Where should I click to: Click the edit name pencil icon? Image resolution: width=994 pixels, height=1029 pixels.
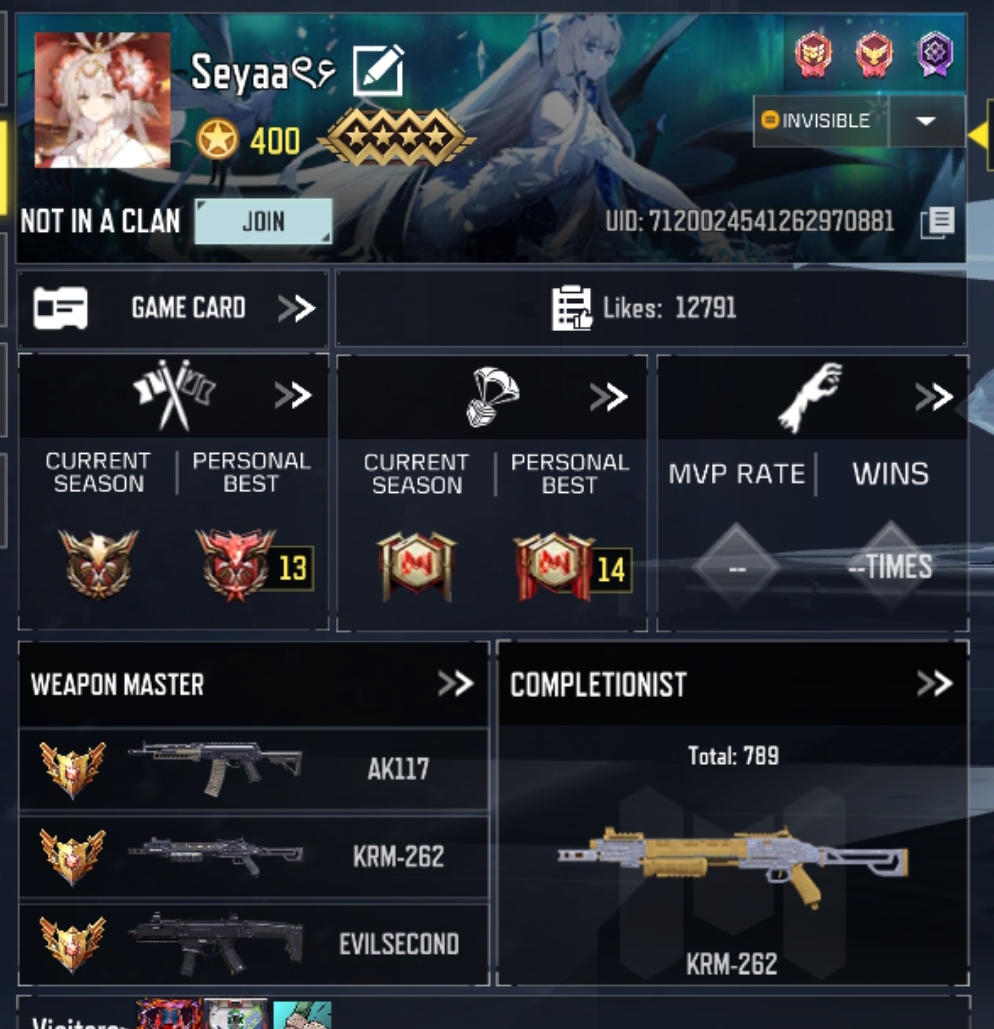pyautogui.click(x=379, y=71)
